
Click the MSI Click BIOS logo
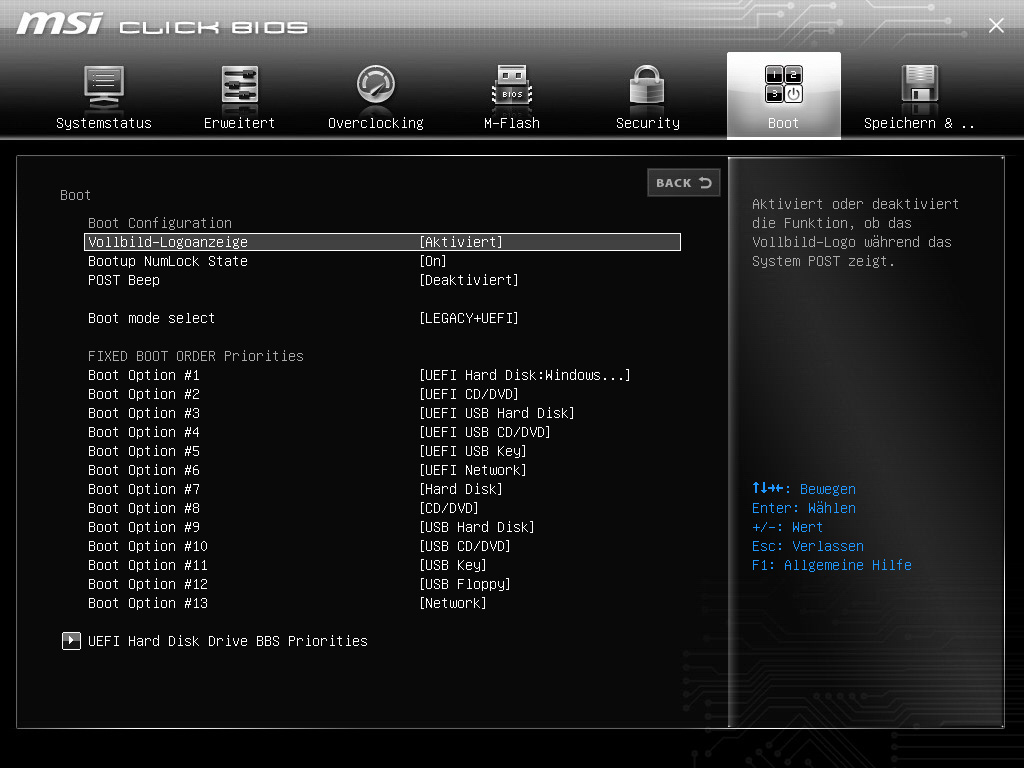coord(162,24)
